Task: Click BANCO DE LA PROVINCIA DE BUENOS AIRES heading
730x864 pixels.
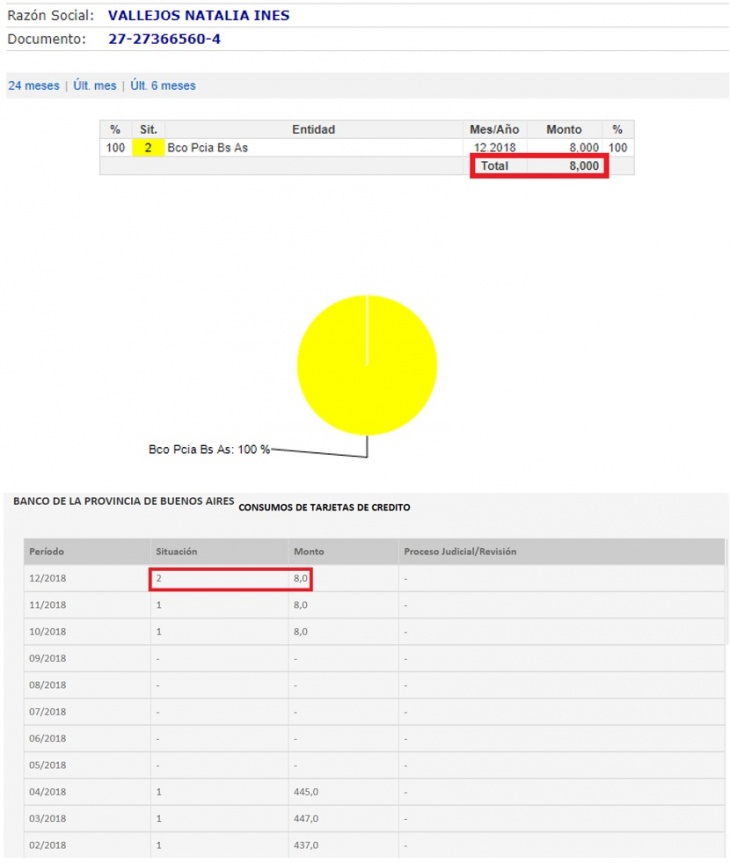Action: 124,501
